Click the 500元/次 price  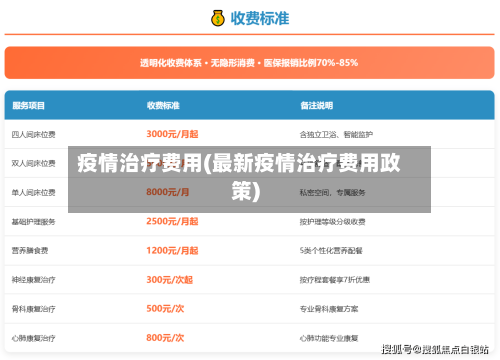click(165, 309)
